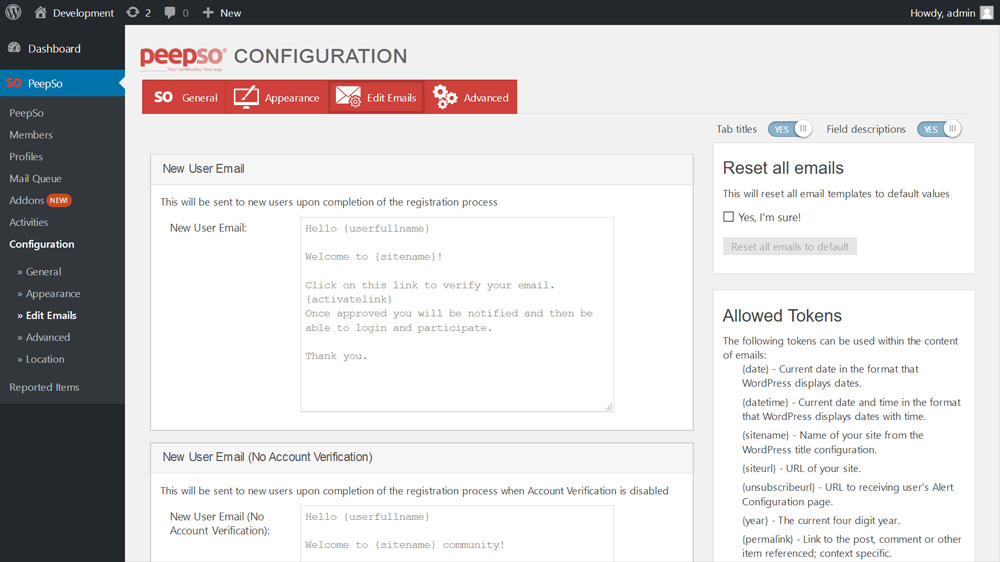
Task: Click the {date} token description
Action: coord(830,376)
